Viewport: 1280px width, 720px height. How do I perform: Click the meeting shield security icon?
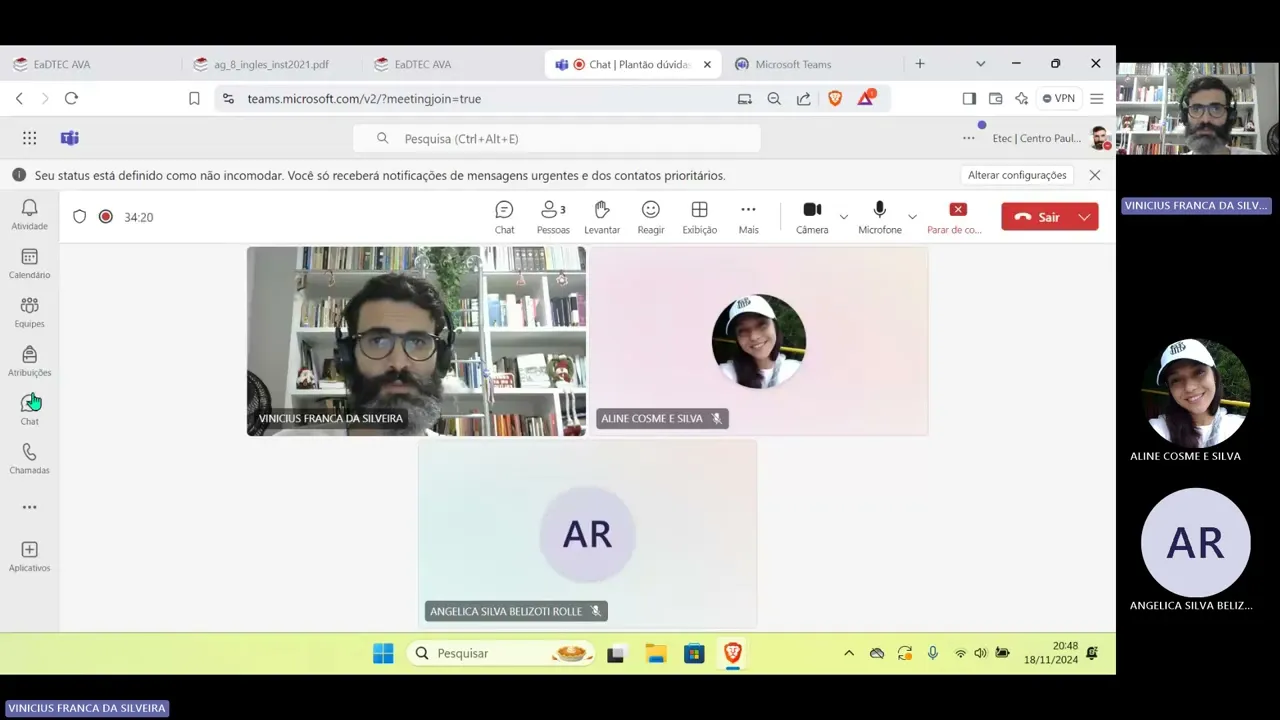point(80,216)
